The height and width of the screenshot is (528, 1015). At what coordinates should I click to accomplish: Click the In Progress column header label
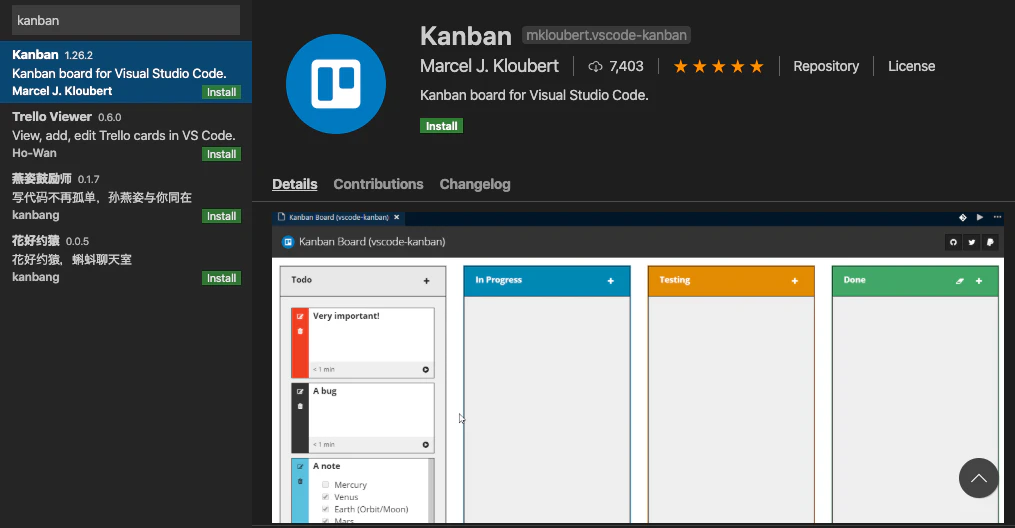coord(498,280)
